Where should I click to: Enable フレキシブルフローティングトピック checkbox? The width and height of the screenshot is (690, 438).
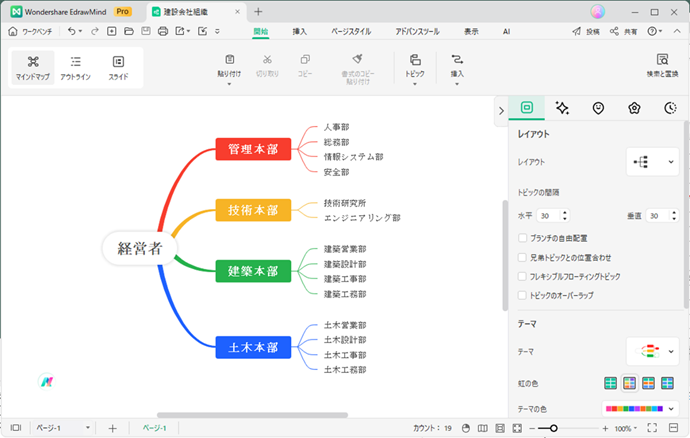click(522, 276)
